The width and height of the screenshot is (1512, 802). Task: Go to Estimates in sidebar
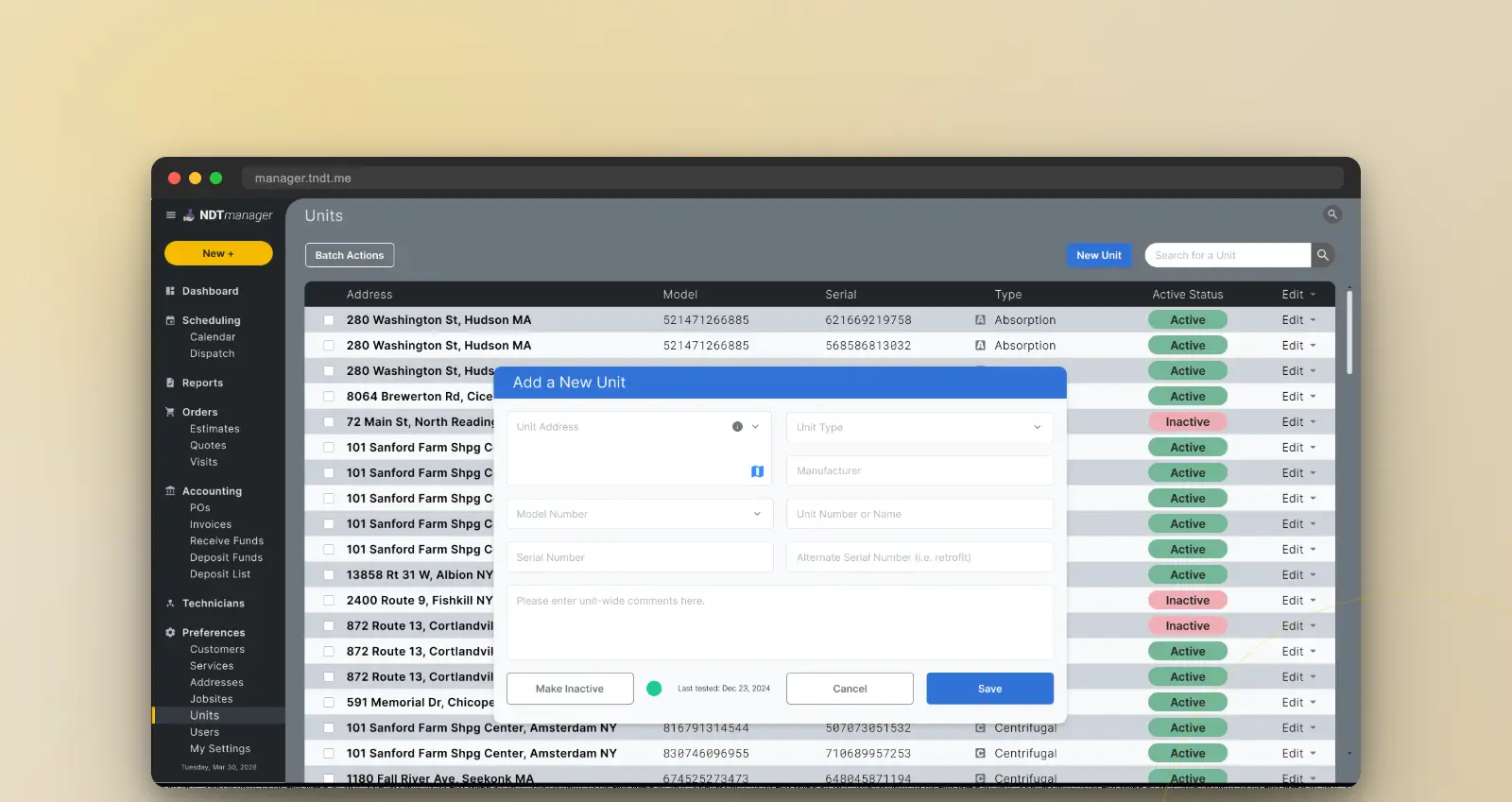coord(215,429)
